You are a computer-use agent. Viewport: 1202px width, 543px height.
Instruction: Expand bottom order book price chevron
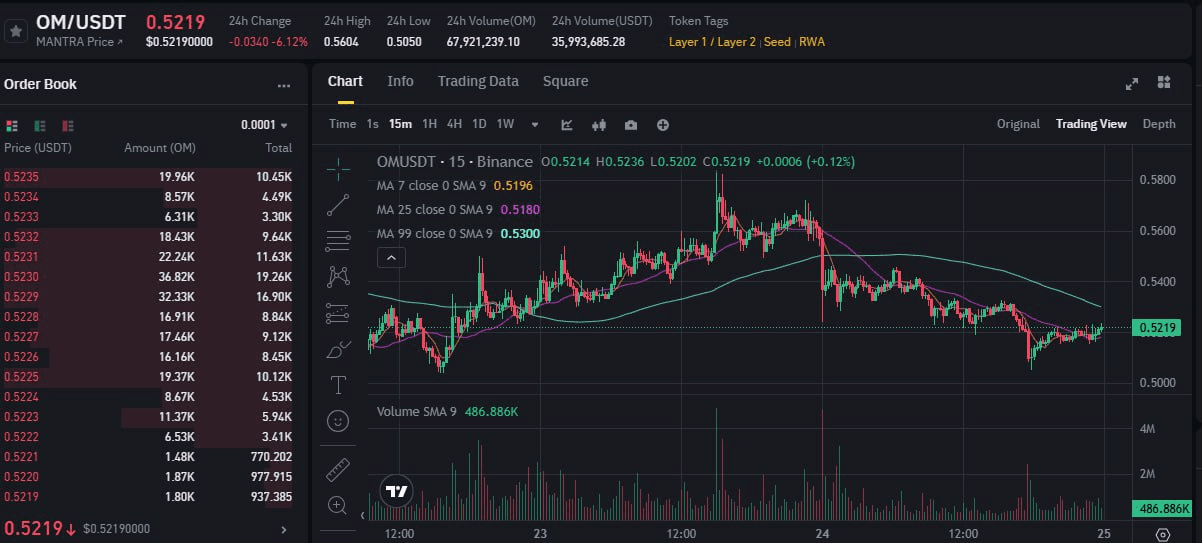[x=283, y=529]
